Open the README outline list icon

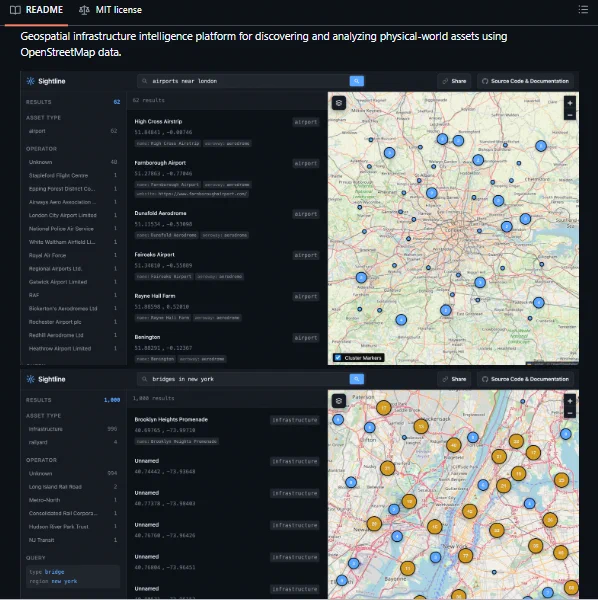coord(583,10)
